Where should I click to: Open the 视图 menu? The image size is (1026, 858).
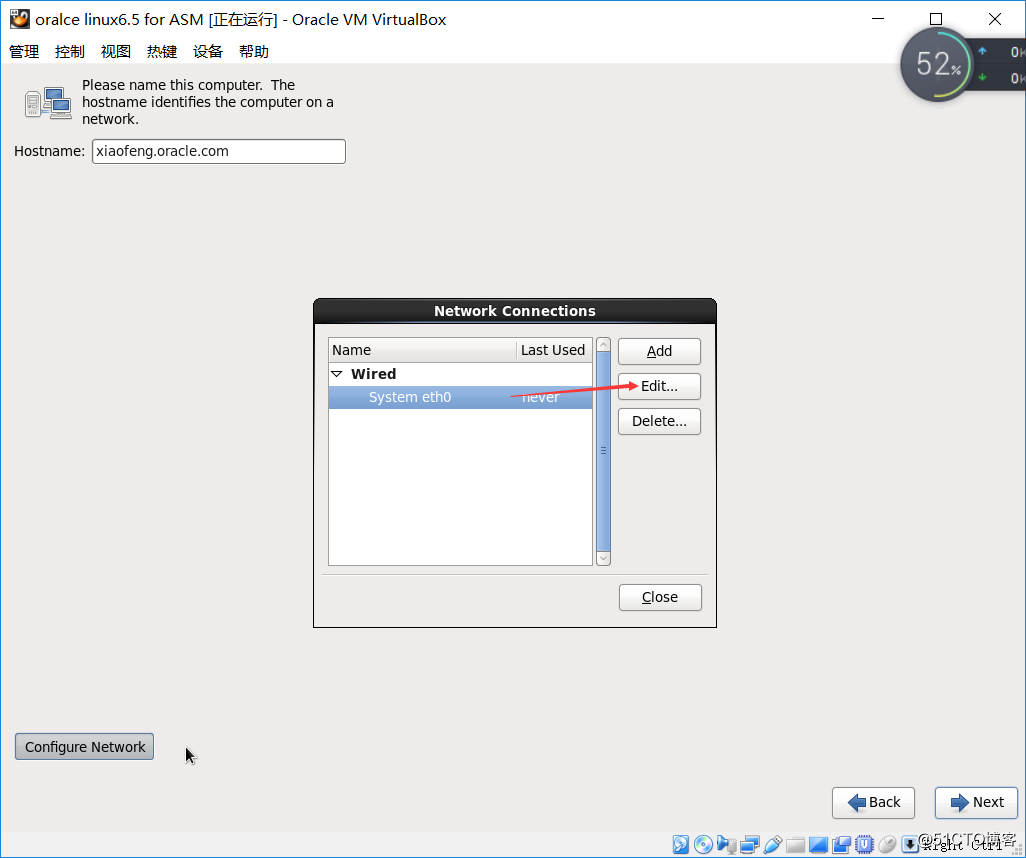pyautogui.click(x=116, y=52)
